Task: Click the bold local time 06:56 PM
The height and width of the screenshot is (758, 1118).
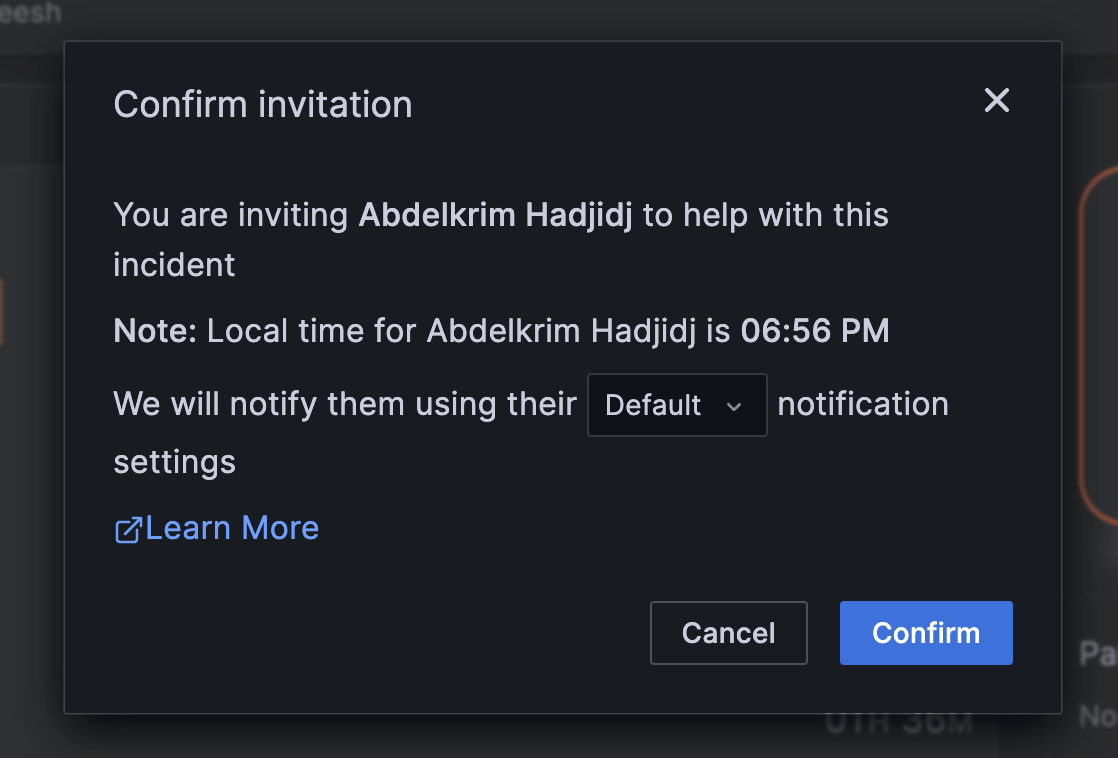Action: (x=815, y=331)
